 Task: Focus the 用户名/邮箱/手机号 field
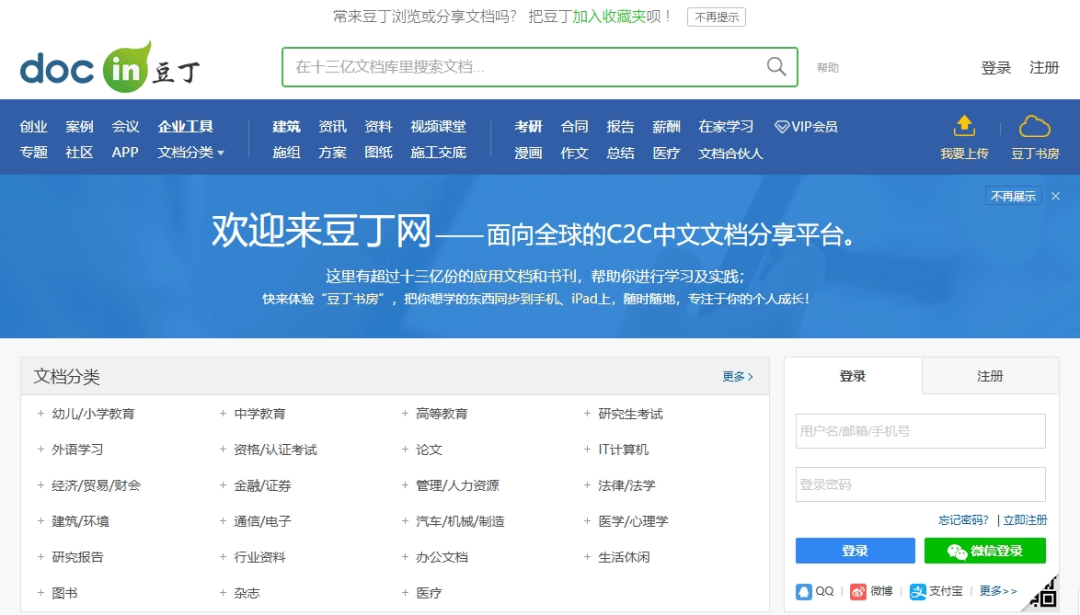coord(920,431)
